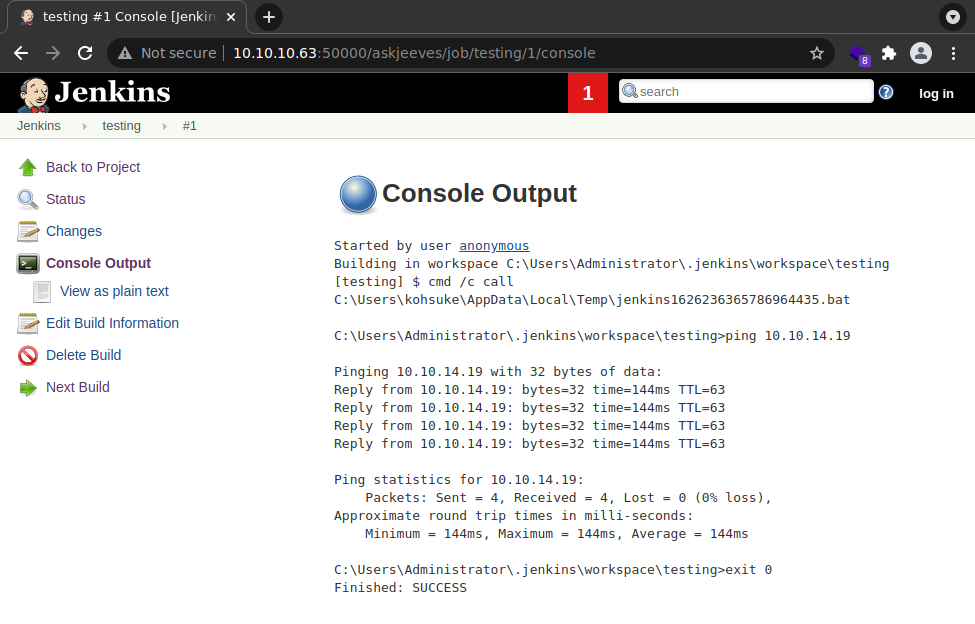The height and width of the screenshot is (624, 975).
Task: Click the Delete Build red prohibition icon
Action: 27,355
